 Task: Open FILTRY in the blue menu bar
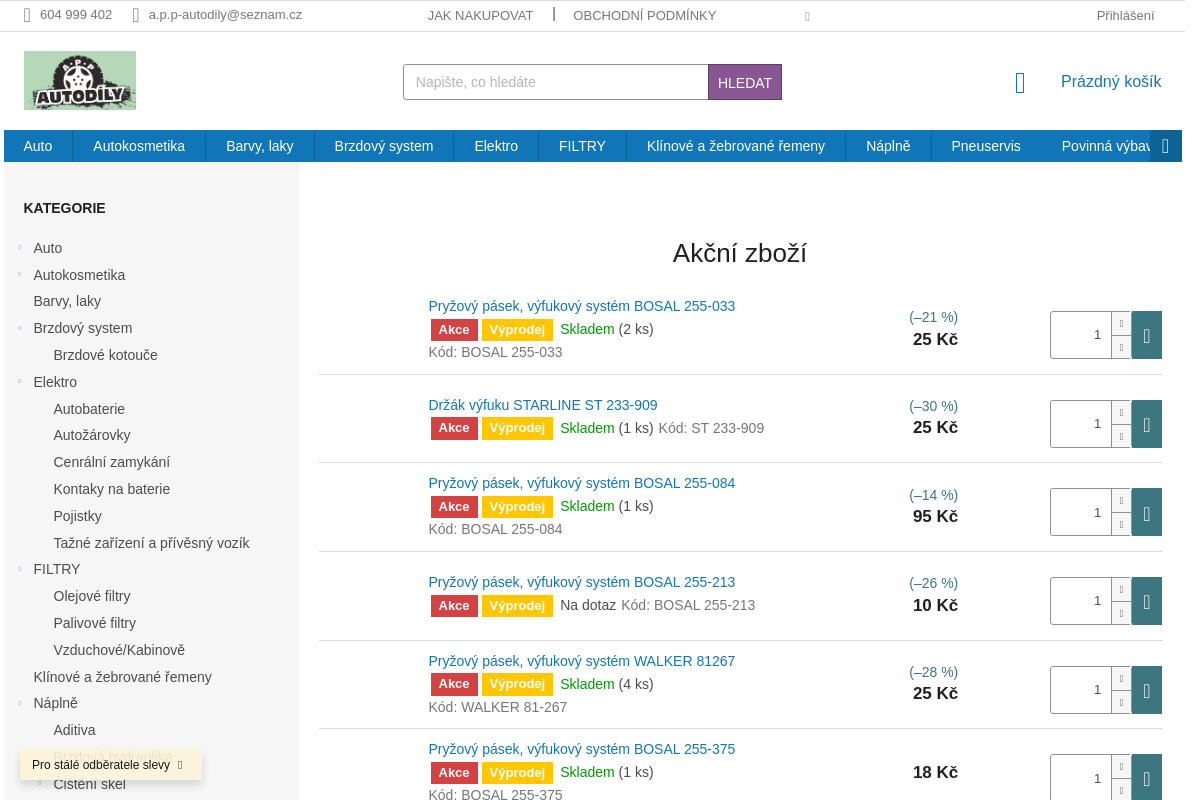[x=582, y=146]
